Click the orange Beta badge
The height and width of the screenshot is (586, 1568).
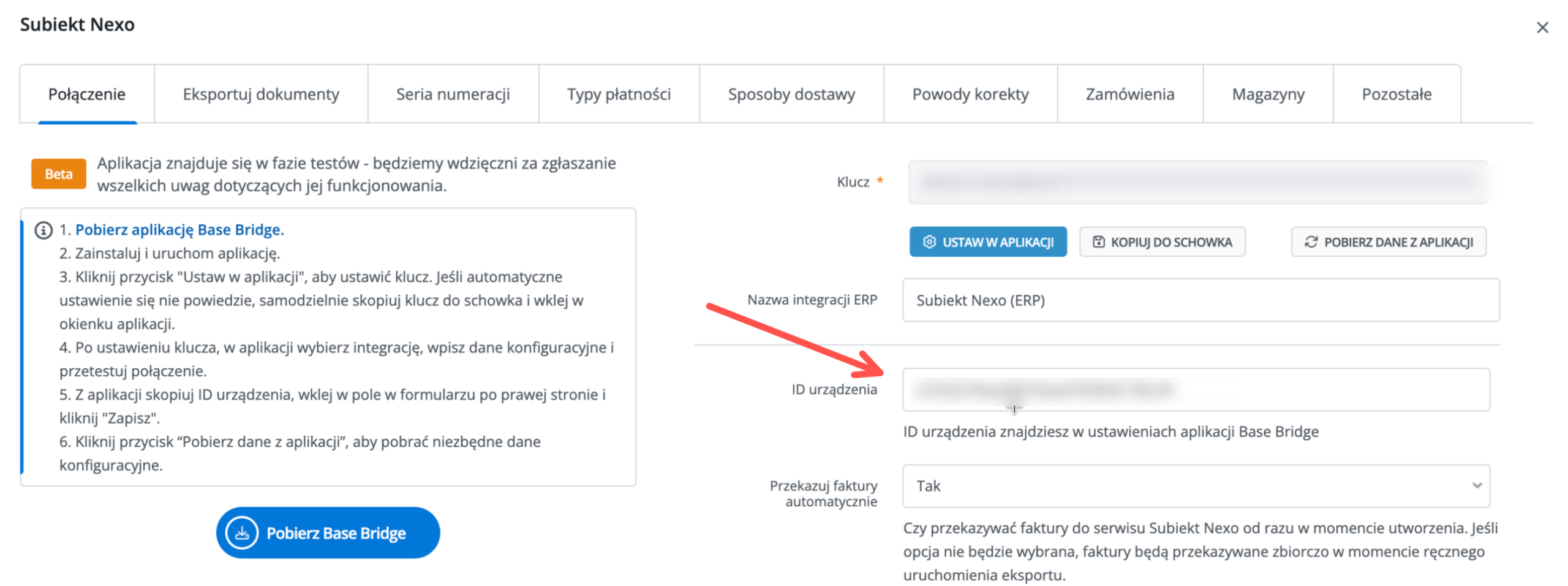tap(58, 173)
